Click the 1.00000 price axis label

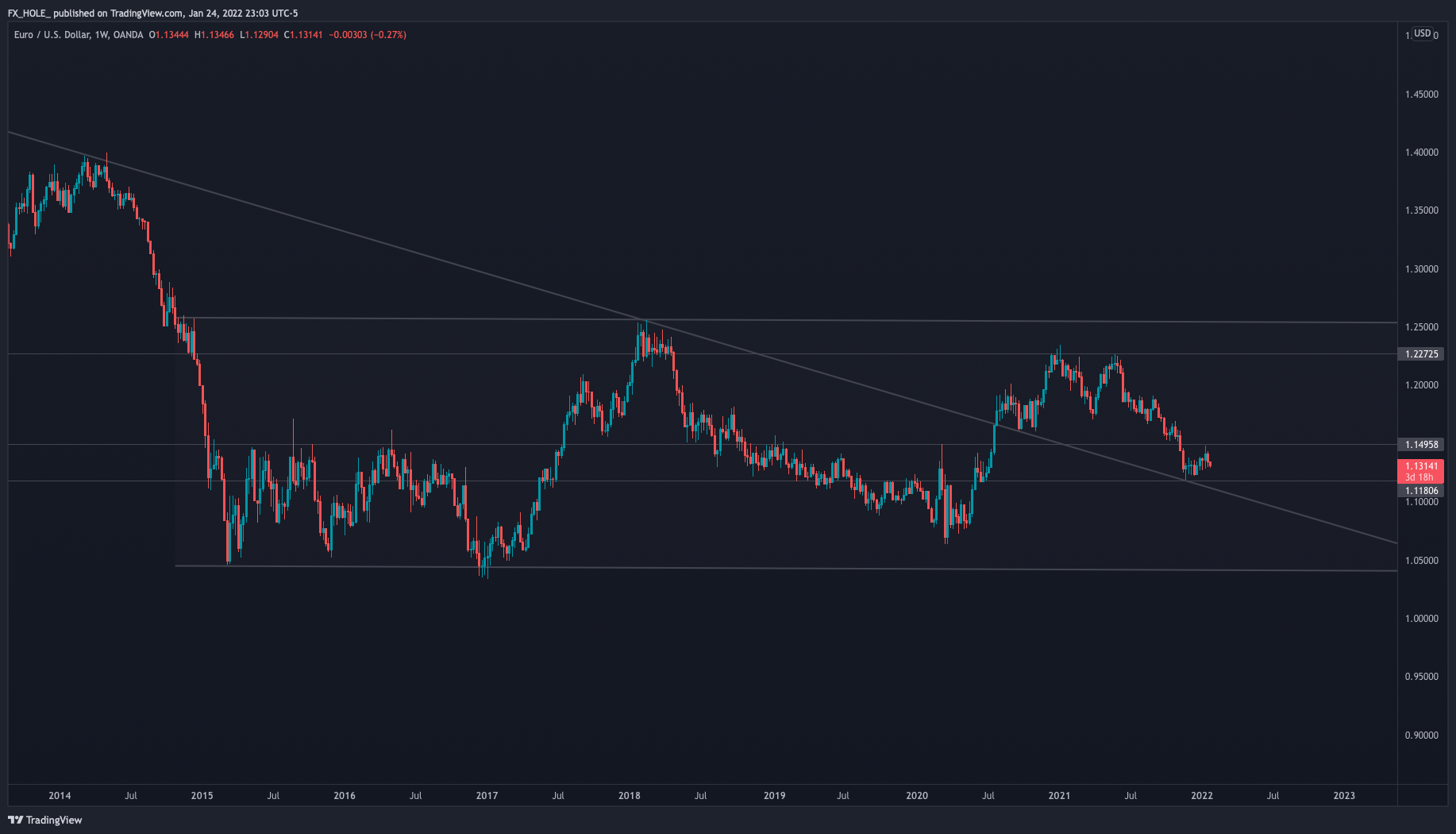point(1422,619)
